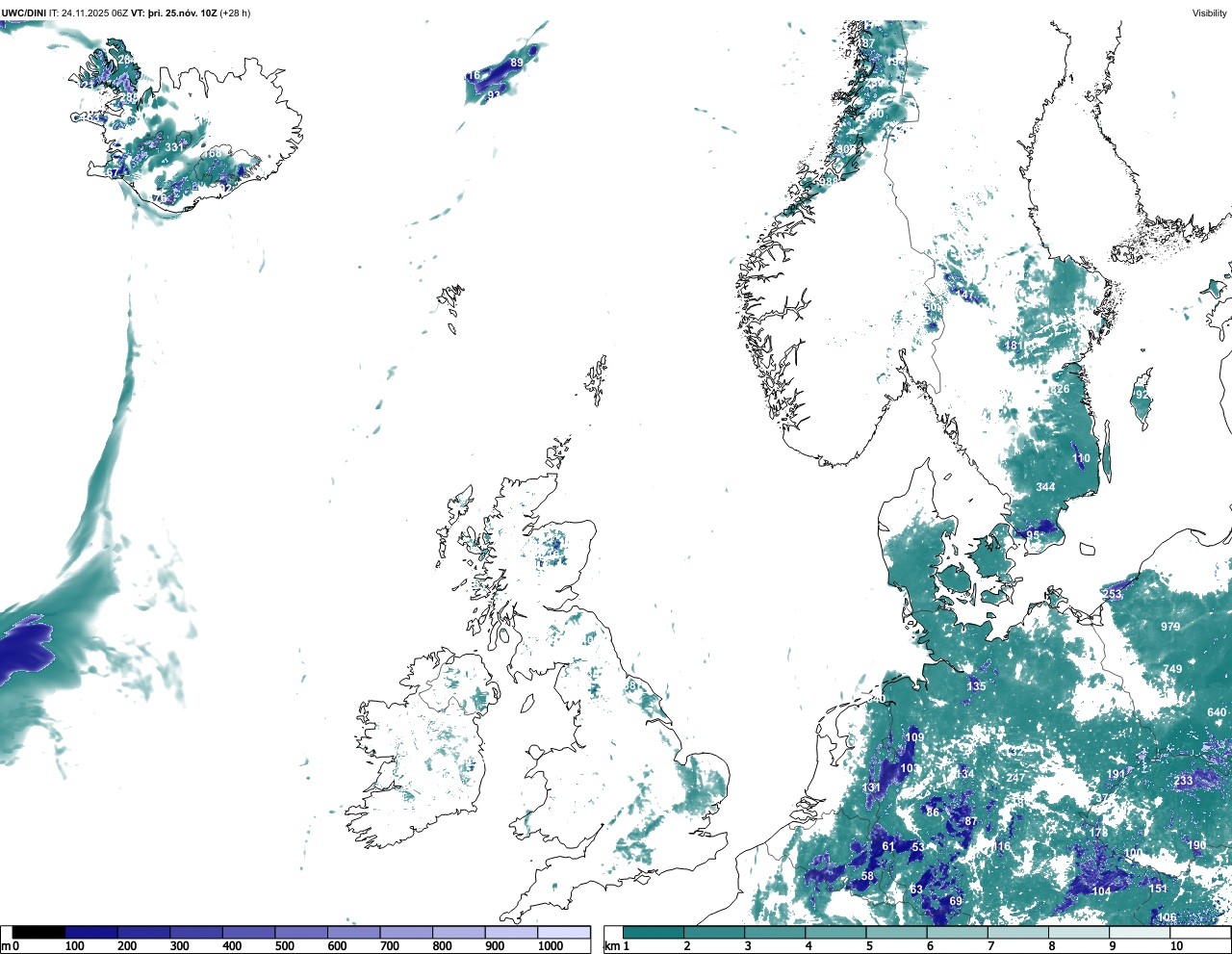Click the 'km' unit label in legend
The height and width of the screenshot is (954, 1232).
[612, 946]
